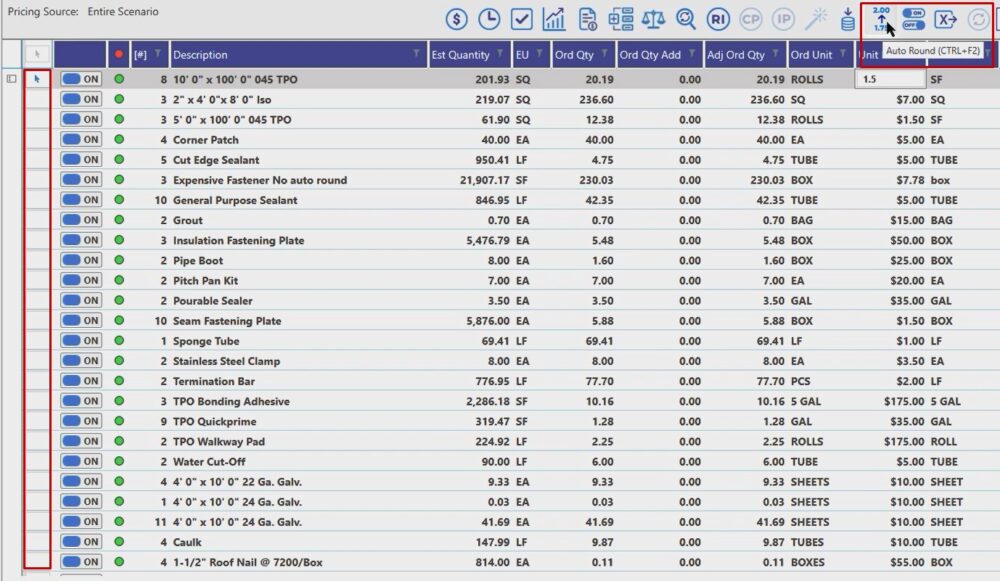
Task: Click the RI circular icon
Action: click(717, 19)
